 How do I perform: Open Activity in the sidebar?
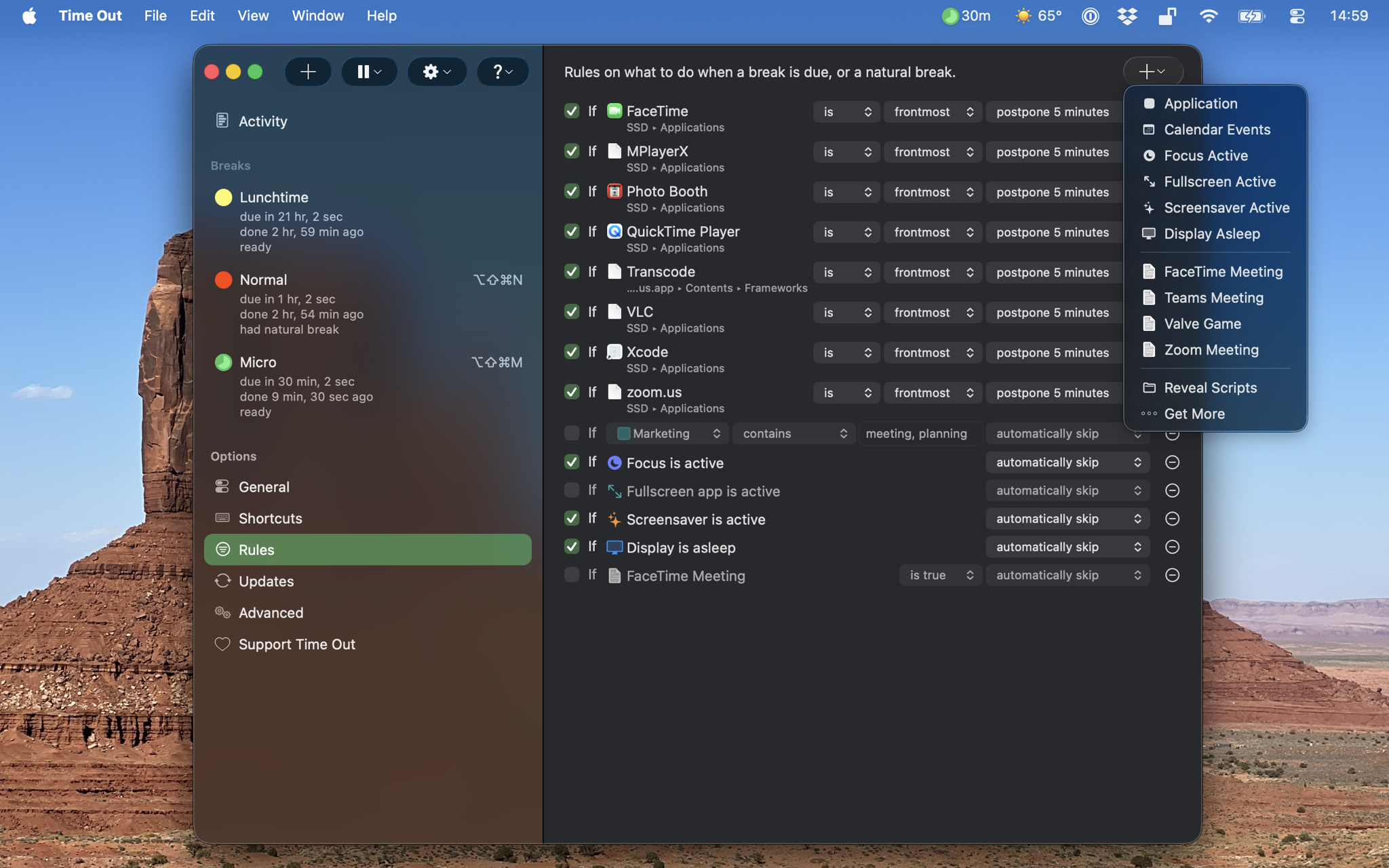pos(368,121)
